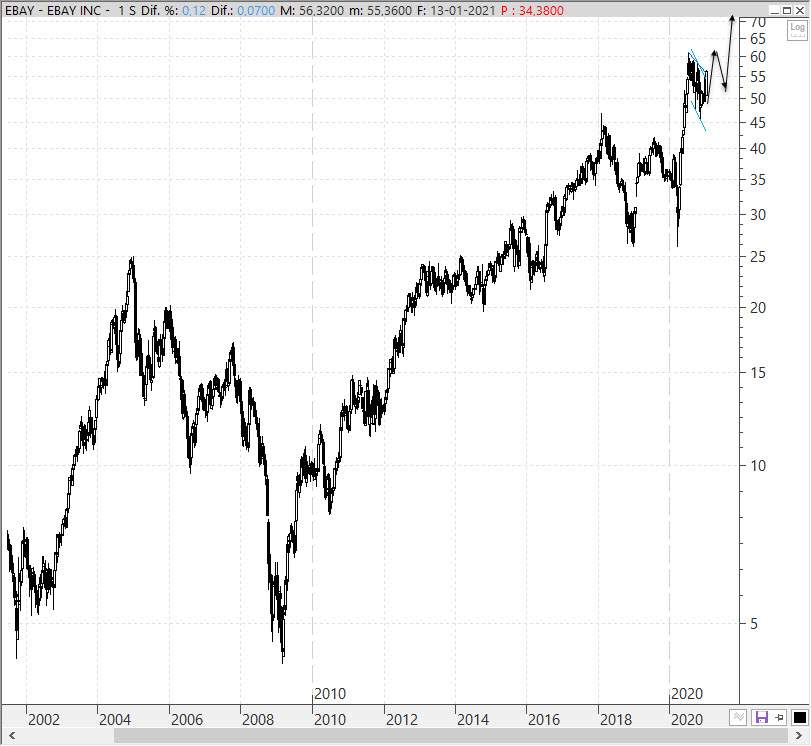Click the horizontal scrollbar right arrow

799,736
